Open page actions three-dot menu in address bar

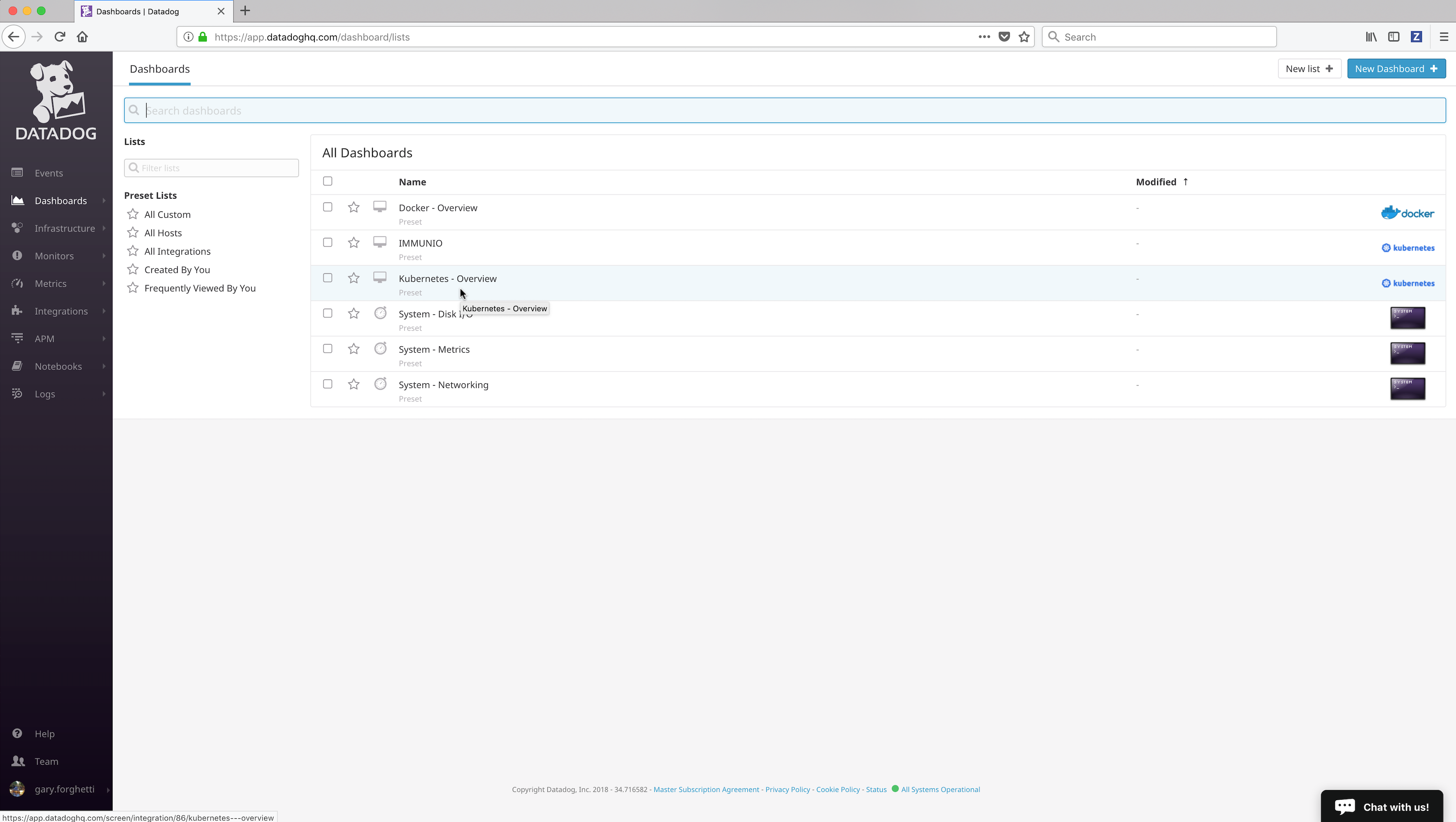click(985, 37)
